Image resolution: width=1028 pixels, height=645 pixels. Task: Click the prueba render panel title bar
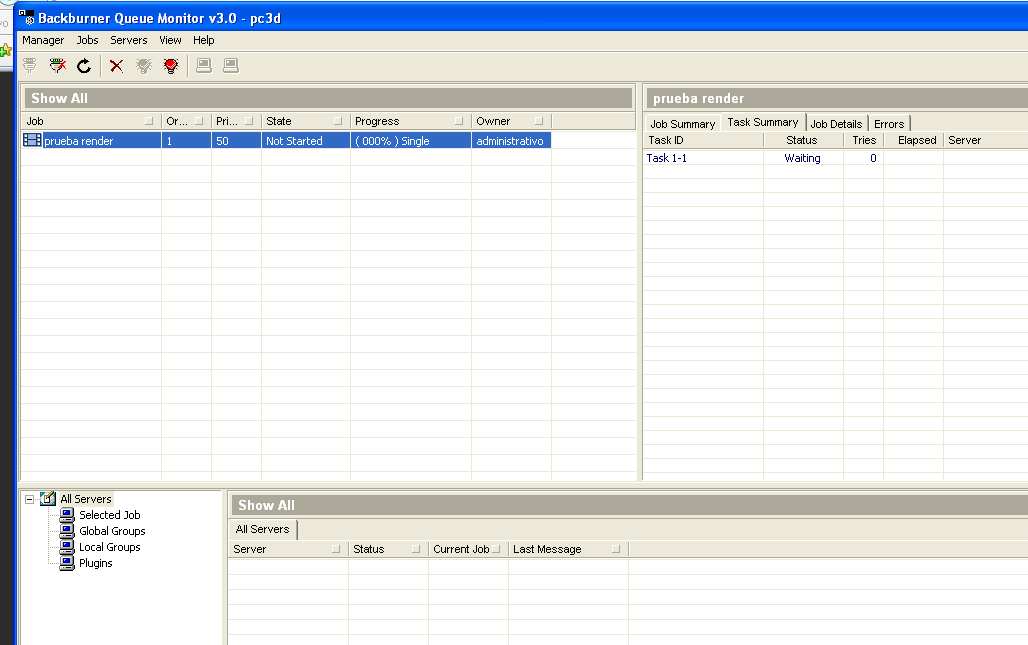[x=837, y=98]
